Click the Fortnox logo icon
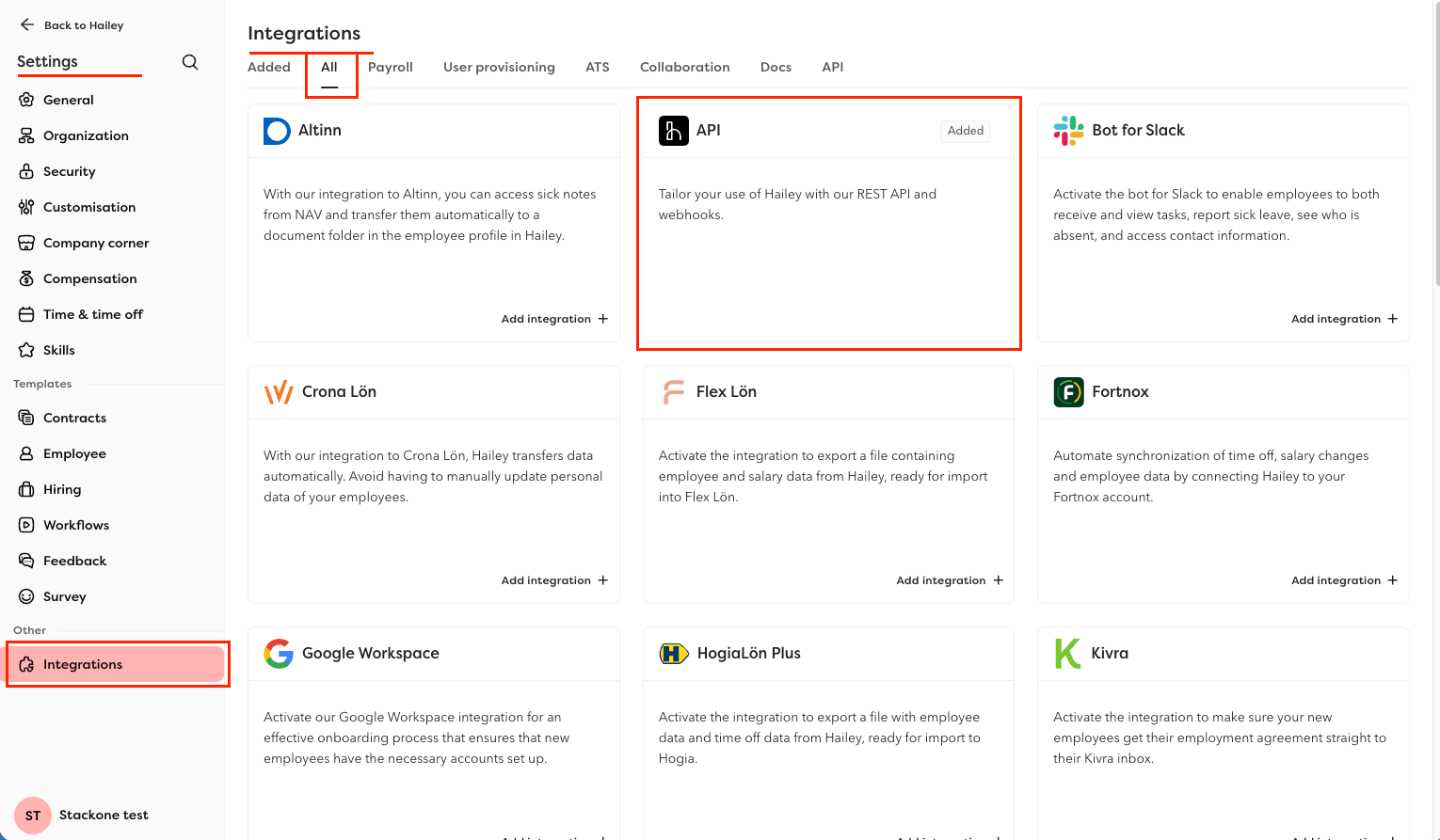 coord(1069,392)
